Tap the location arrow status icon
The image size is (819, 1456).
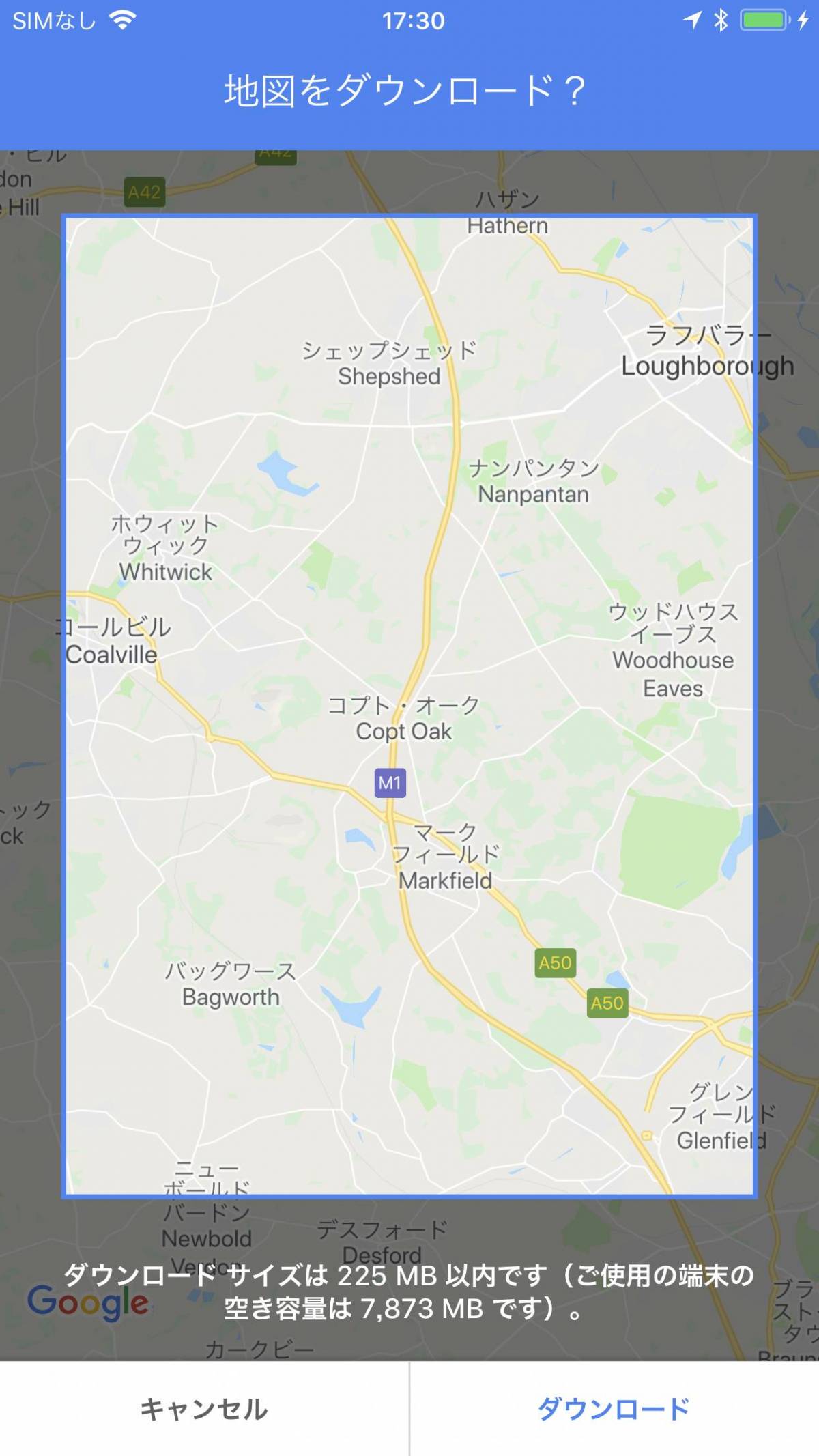(x=693, y=20)
